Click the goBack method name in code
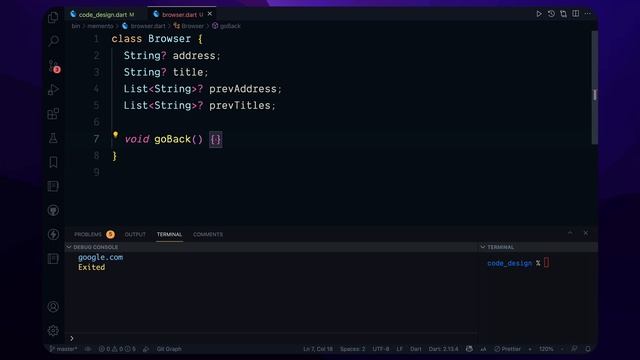 (x=172, y=139)
